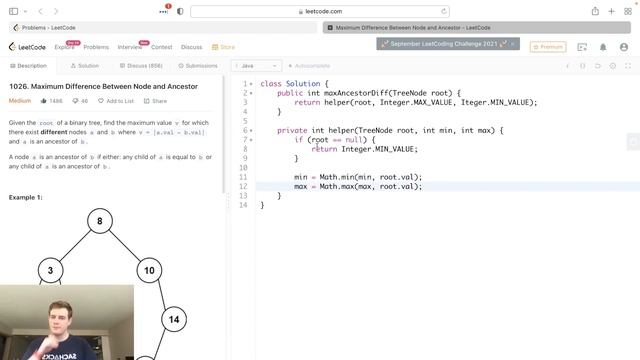
Task: Dismiss the September challenge banner
Action: [x=513, y=44]
